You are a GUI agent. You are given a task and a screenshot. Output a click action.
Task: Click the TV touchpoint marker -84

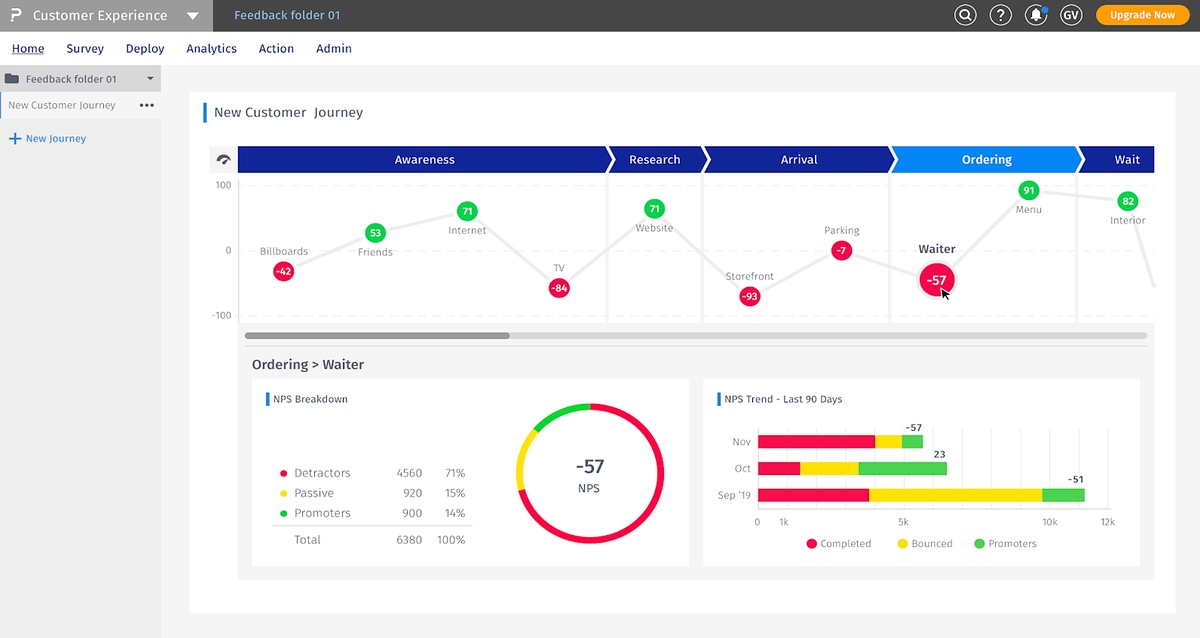point(559,288)
